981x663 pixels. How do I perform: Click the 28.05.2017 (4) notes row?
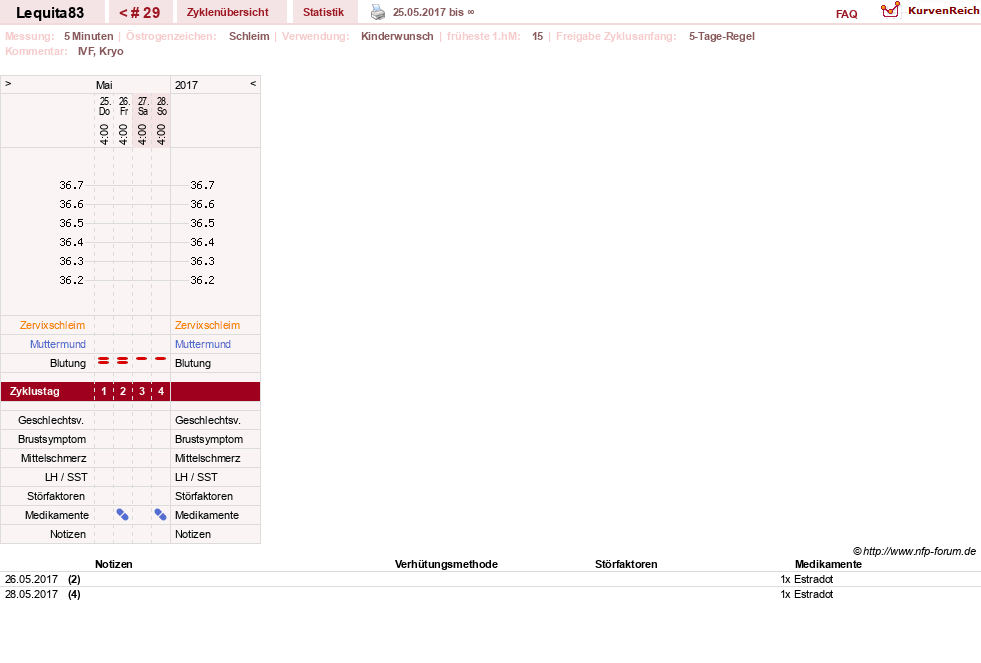coord(490,594)
